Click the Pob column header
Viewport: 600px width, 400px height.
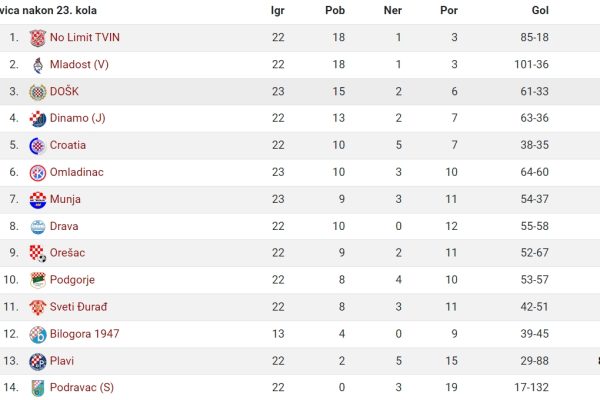pyautogui.click(x=335, y=10)
